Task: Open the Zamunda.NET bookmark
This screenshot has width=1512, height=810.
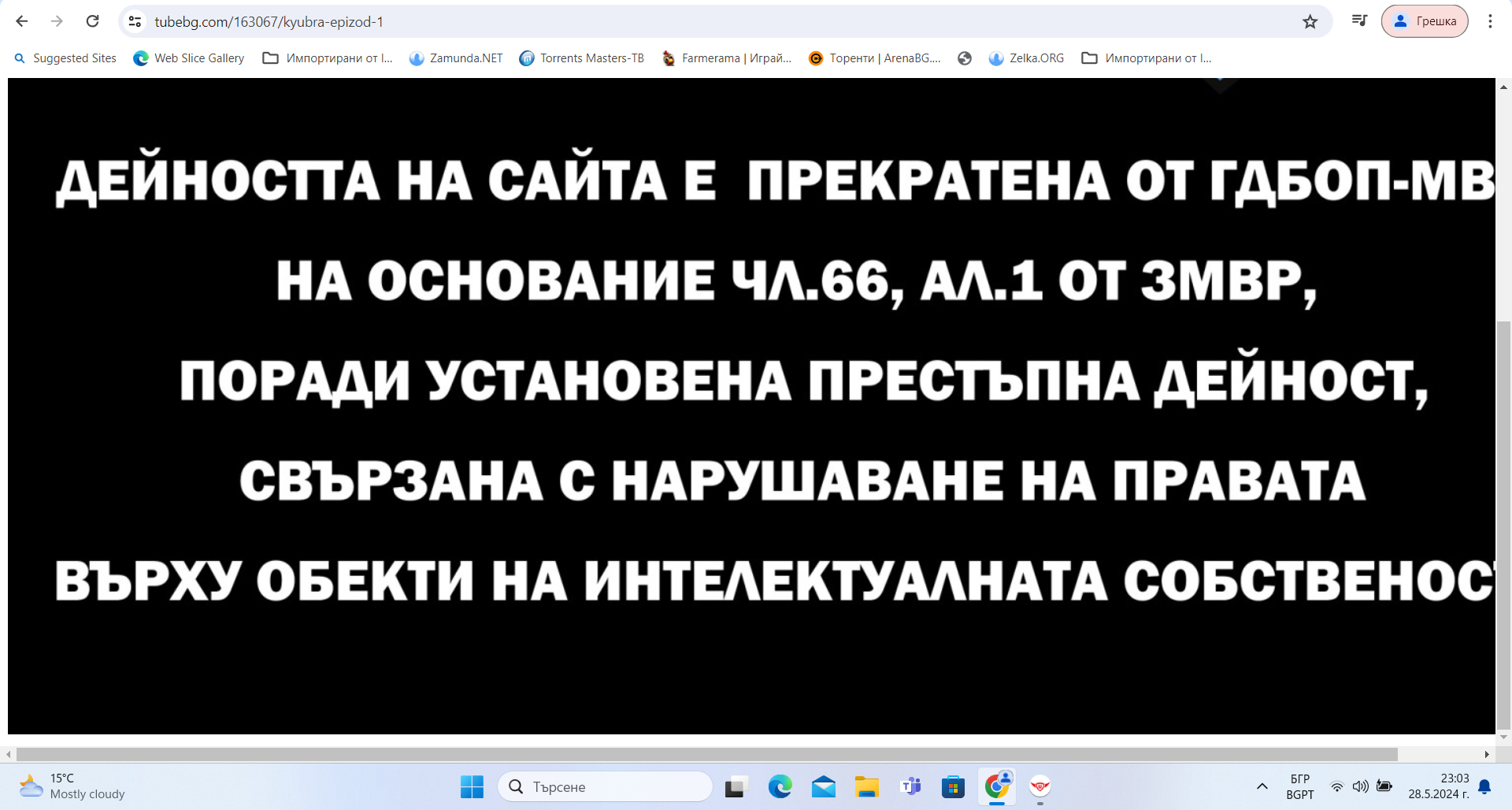Action: pos(456,58)
